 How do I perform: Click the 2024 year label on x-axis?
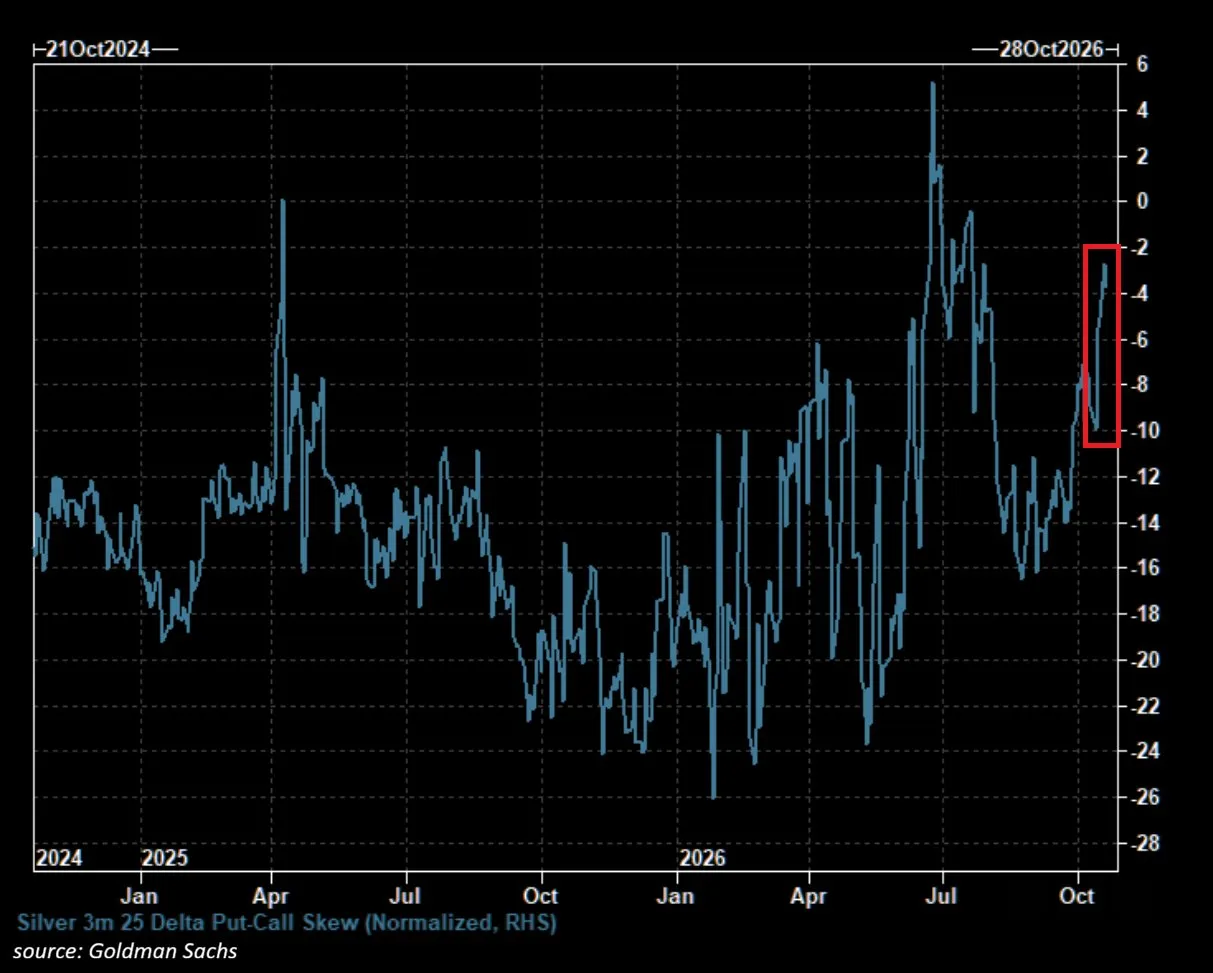pyautogui.click(x=59, y=859)
